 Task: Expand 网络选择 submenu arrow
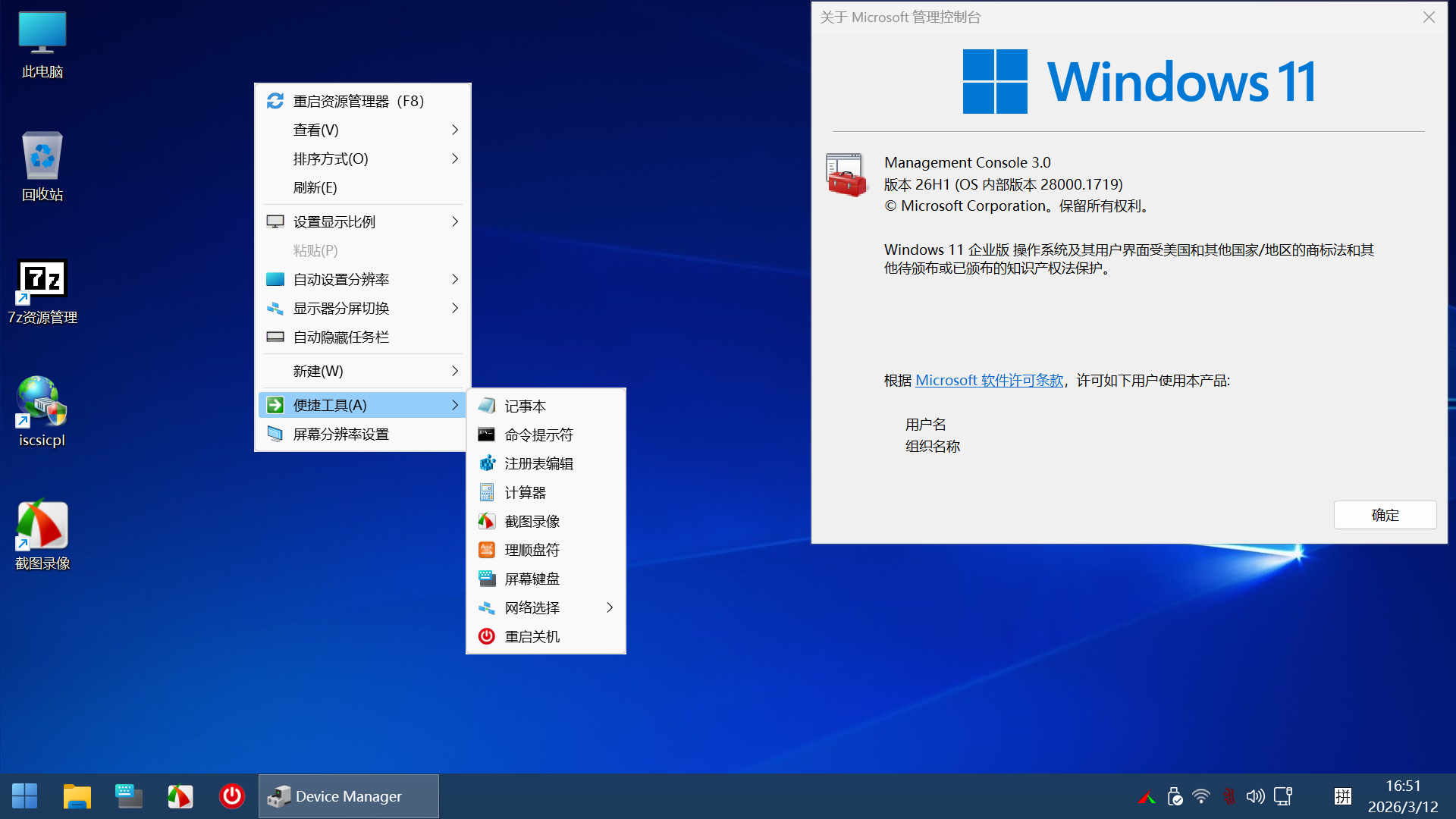tap(610, 608)
